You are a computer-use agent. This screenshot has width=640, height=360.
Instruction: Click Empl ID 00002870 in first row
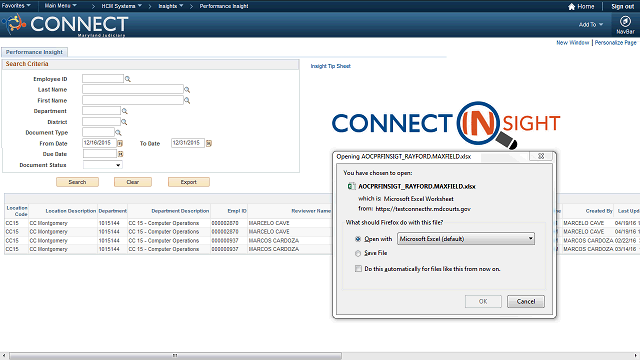click(x=225, y=223)
